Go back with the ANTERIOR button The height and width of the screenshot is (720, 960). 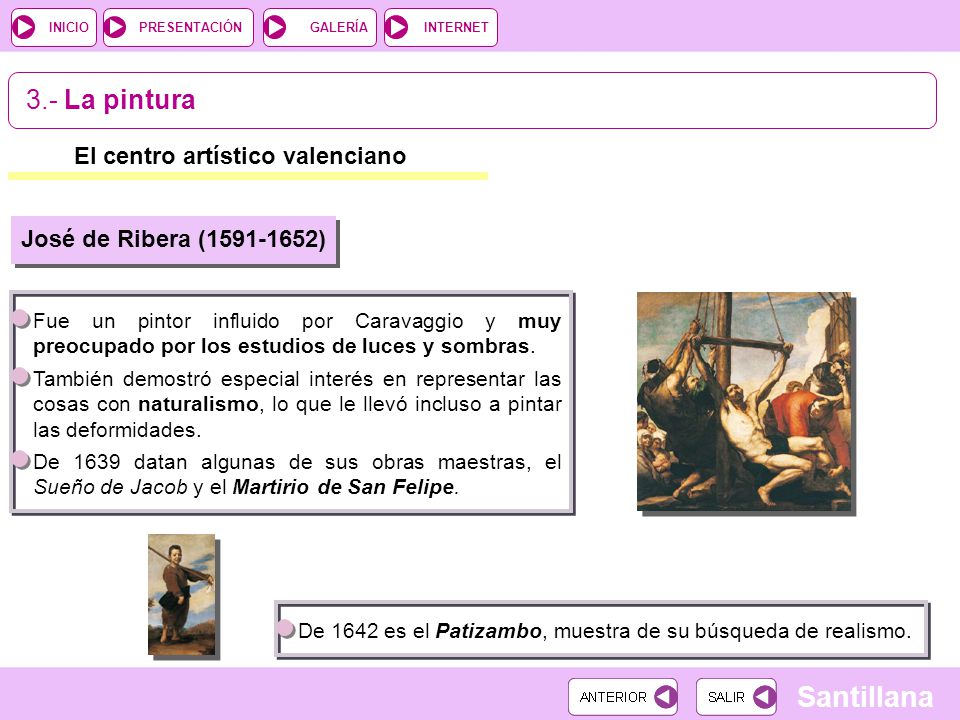click(623, 697)
